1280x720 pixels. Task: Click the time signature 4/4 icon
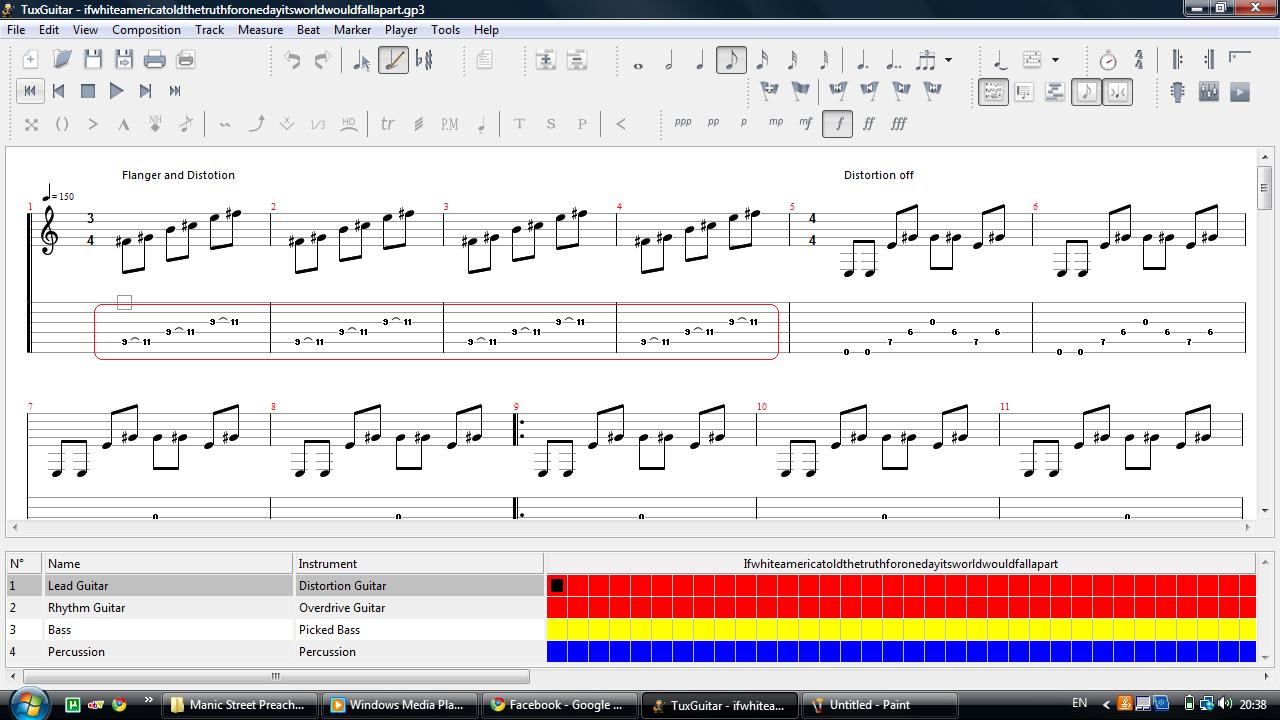point(1139,61)
